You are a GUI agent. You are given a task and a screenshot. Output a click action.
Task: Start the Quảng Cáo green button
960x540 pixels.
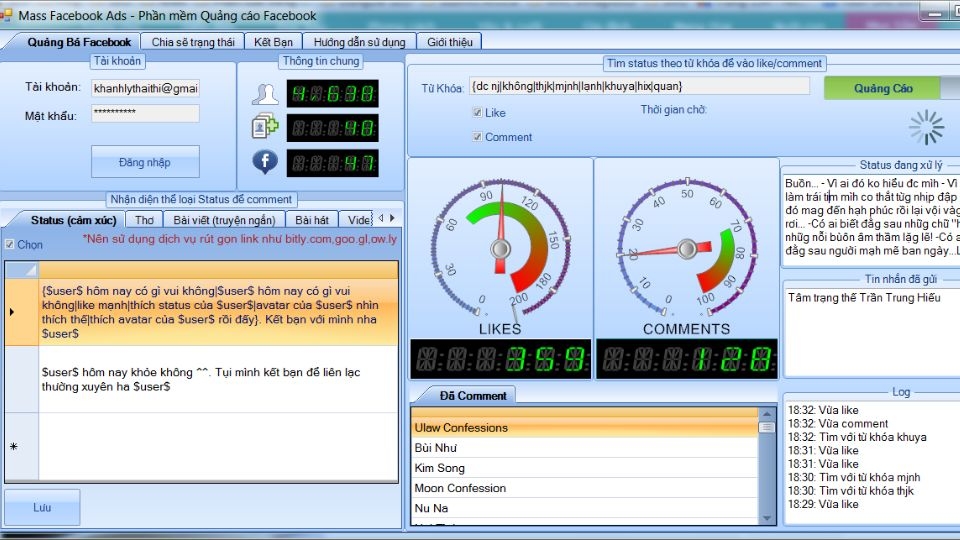(x=883, y=88)
